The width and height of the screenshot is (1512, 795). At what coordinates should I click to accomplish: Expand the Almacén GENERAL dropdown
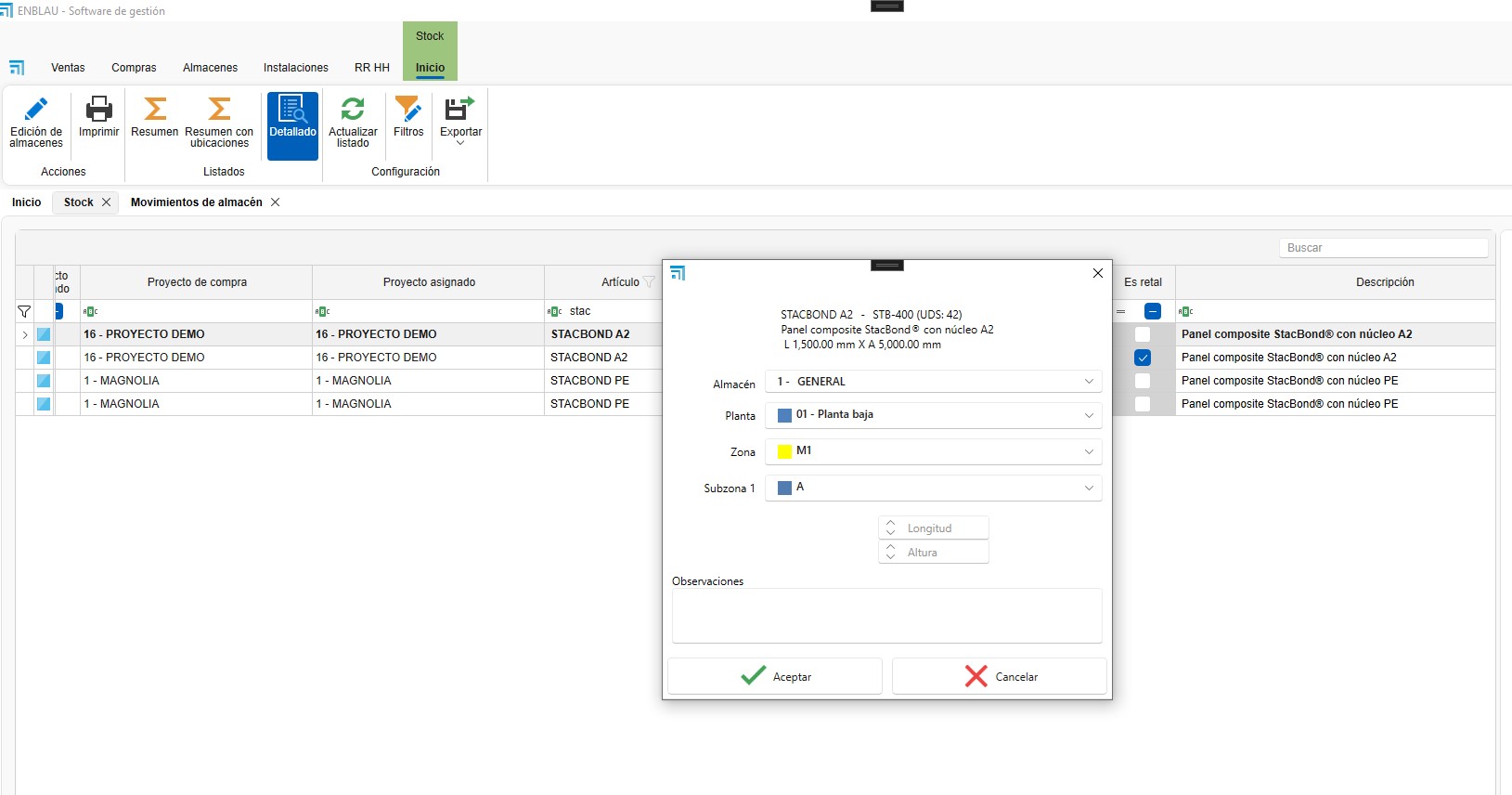1089,382
